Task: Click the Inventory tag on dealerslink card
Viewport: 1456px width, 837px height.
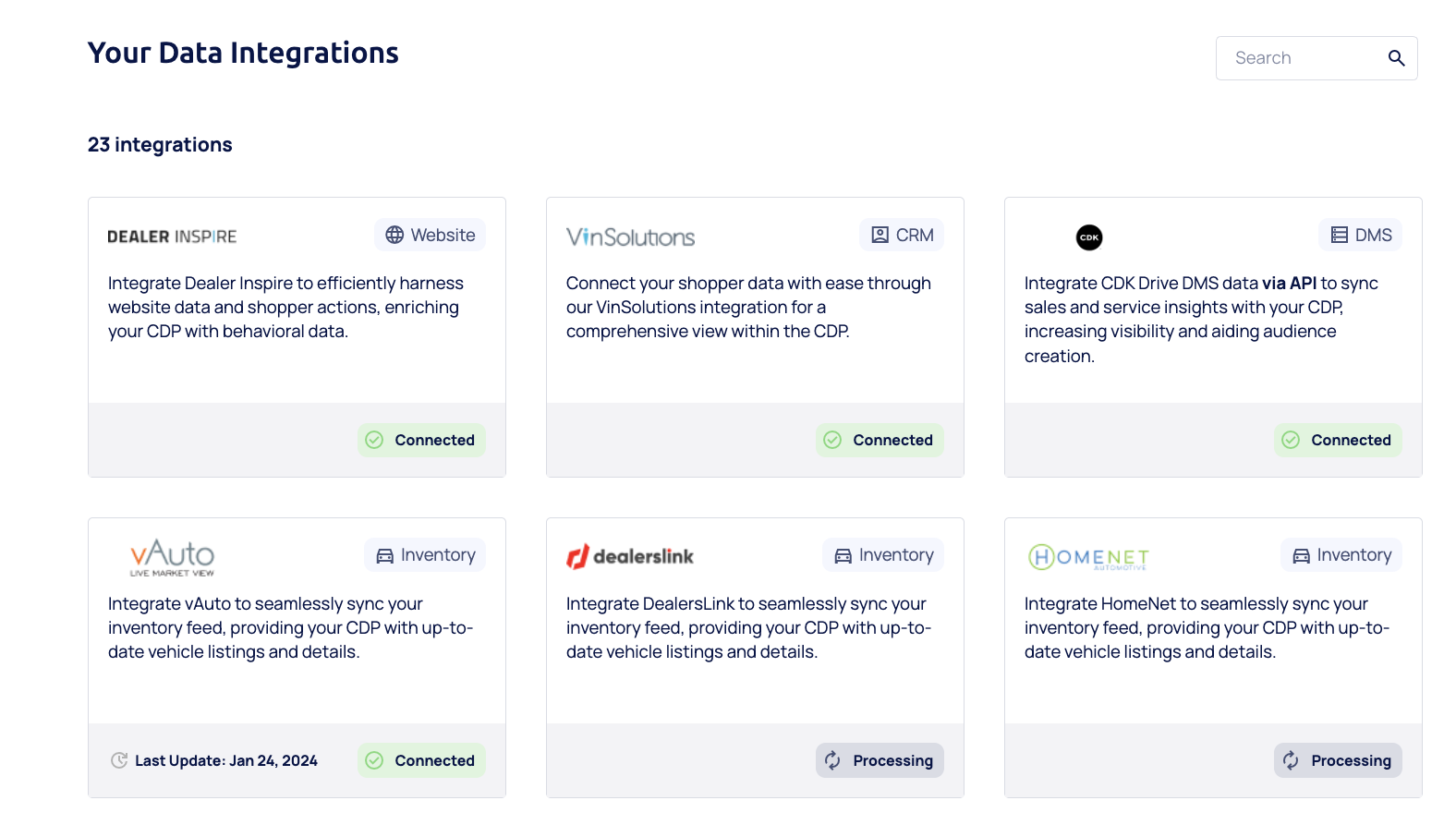Action: click(x=883, y=555)
